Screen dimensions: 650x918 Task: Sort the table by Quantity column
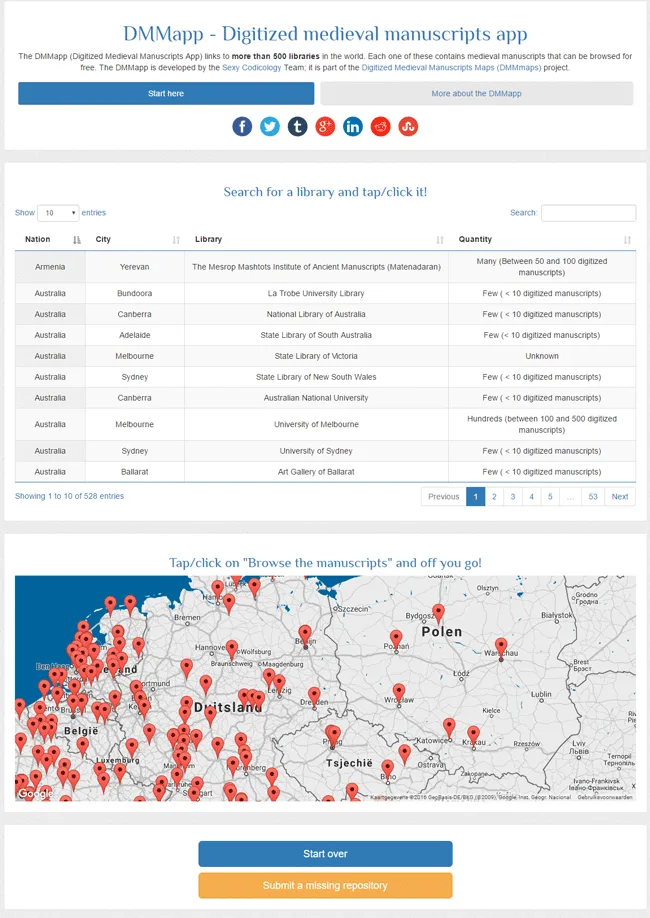(x=542, y=239)
